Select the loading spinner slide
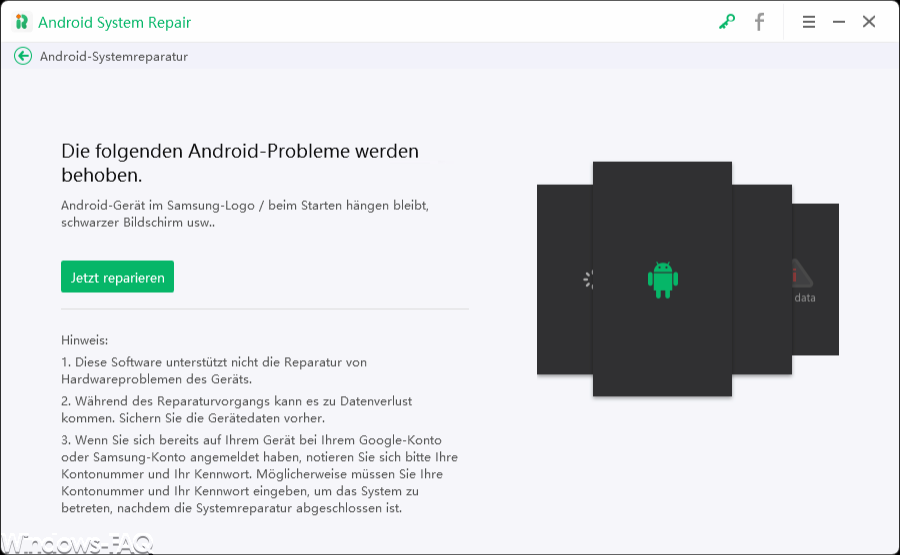This screenshot has width=900, height=555. point(565,280)
